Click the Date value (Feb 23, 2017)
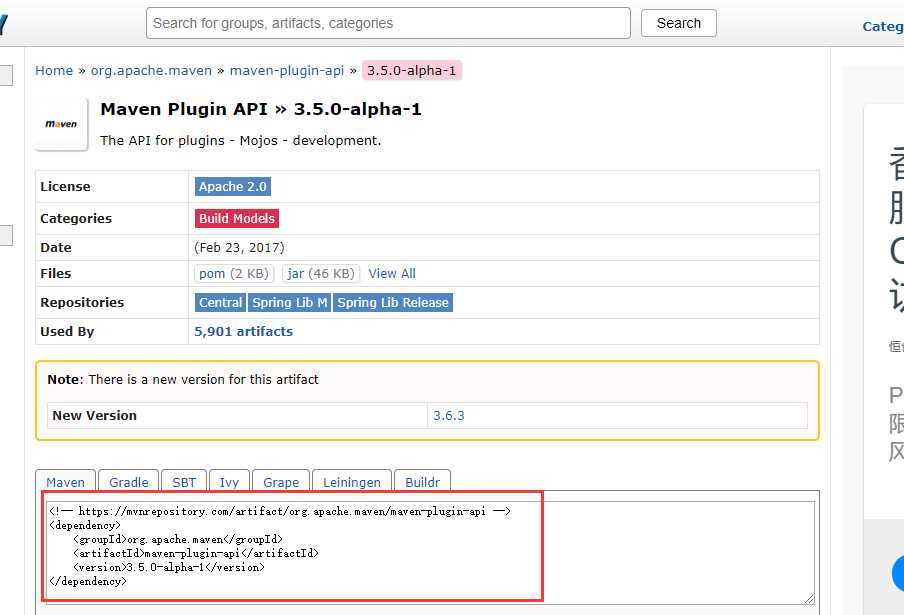Viewport: 904px width, 615px height. click(x=239, y=248)
